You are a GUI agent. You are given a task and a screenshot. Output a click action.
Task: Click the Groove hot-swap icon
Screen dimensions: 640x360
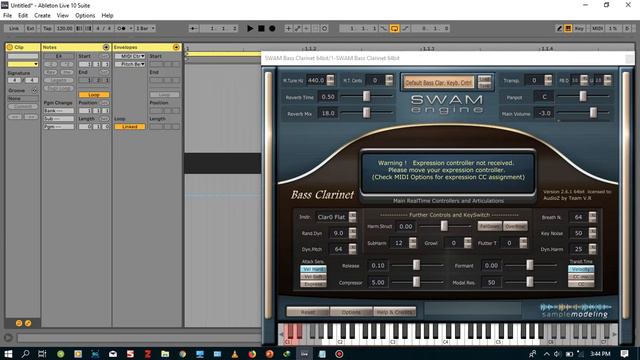click(34, 91)
